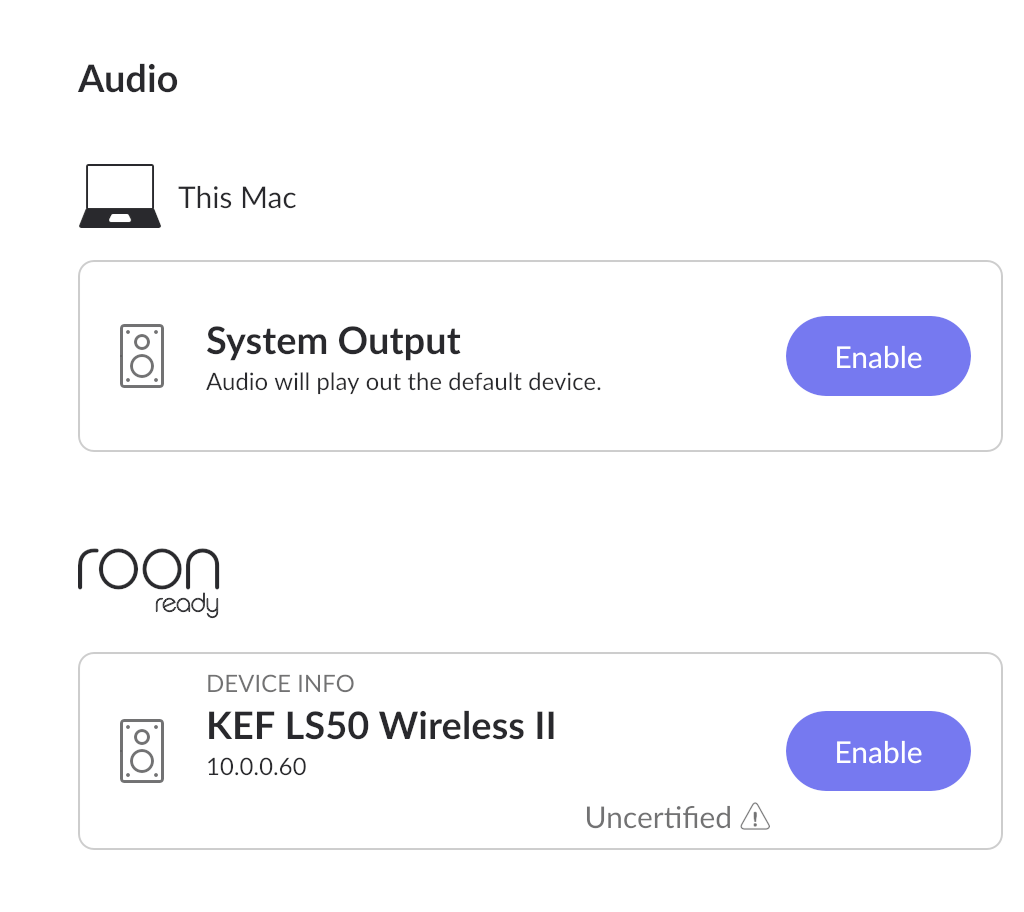
Task: Click the default device description text
Action: [x=404, y=382]
